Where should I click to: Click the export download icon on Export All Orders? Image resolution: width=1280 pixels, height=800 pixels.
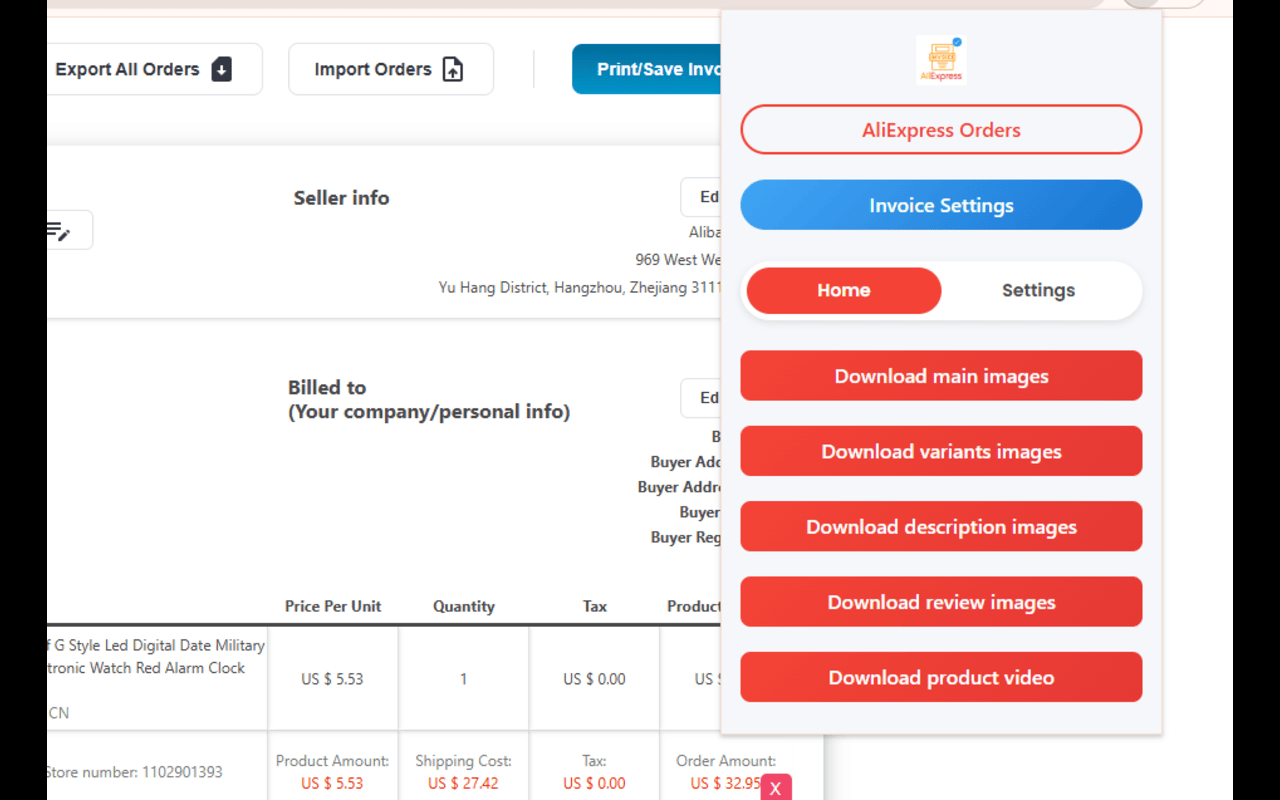click(x=222, y=69)
